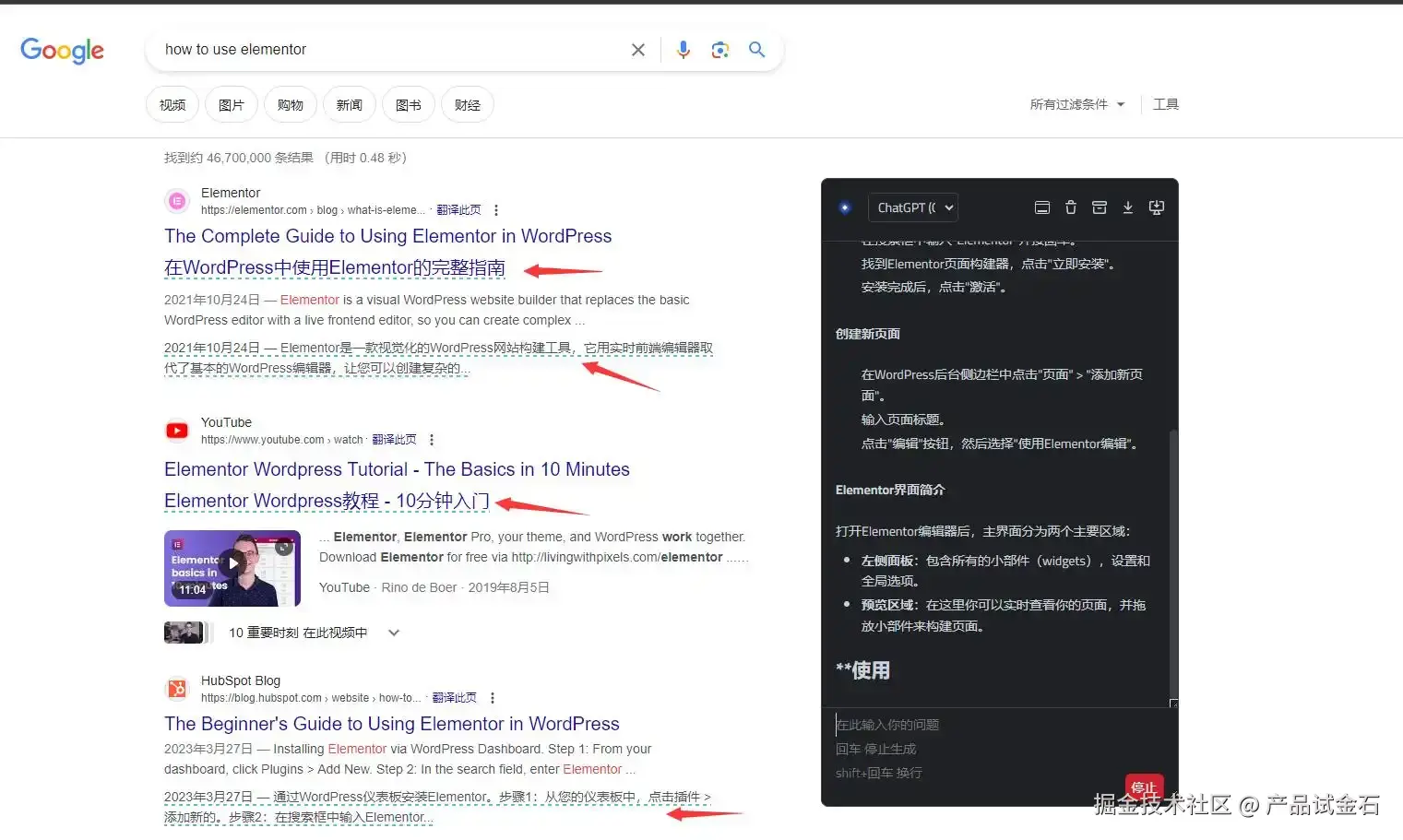Screen dimensions: 1403x840
Task: Open the 工具 search tools
Action: [1166, 104]
